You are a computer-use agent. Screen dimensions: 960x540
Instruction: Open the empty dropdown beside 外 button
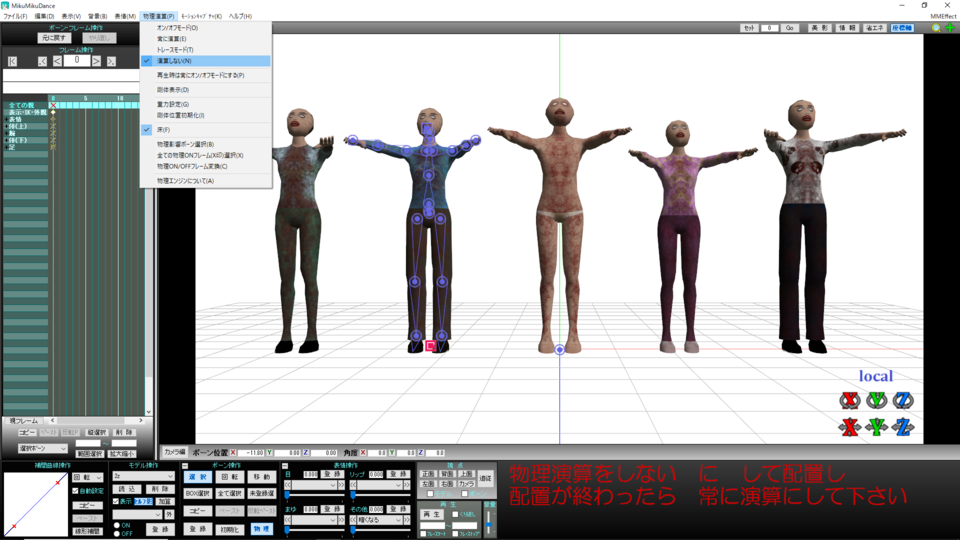[x=138, y=514]
